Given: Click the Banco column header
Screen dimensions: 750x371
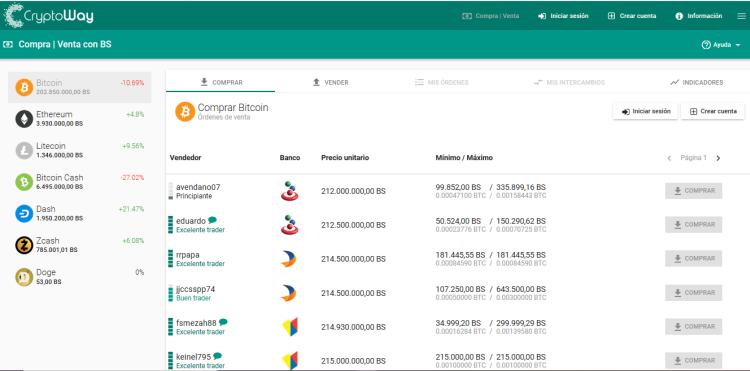Looking at the screenshot, I should pyautogui.click(x=290, y=158).
